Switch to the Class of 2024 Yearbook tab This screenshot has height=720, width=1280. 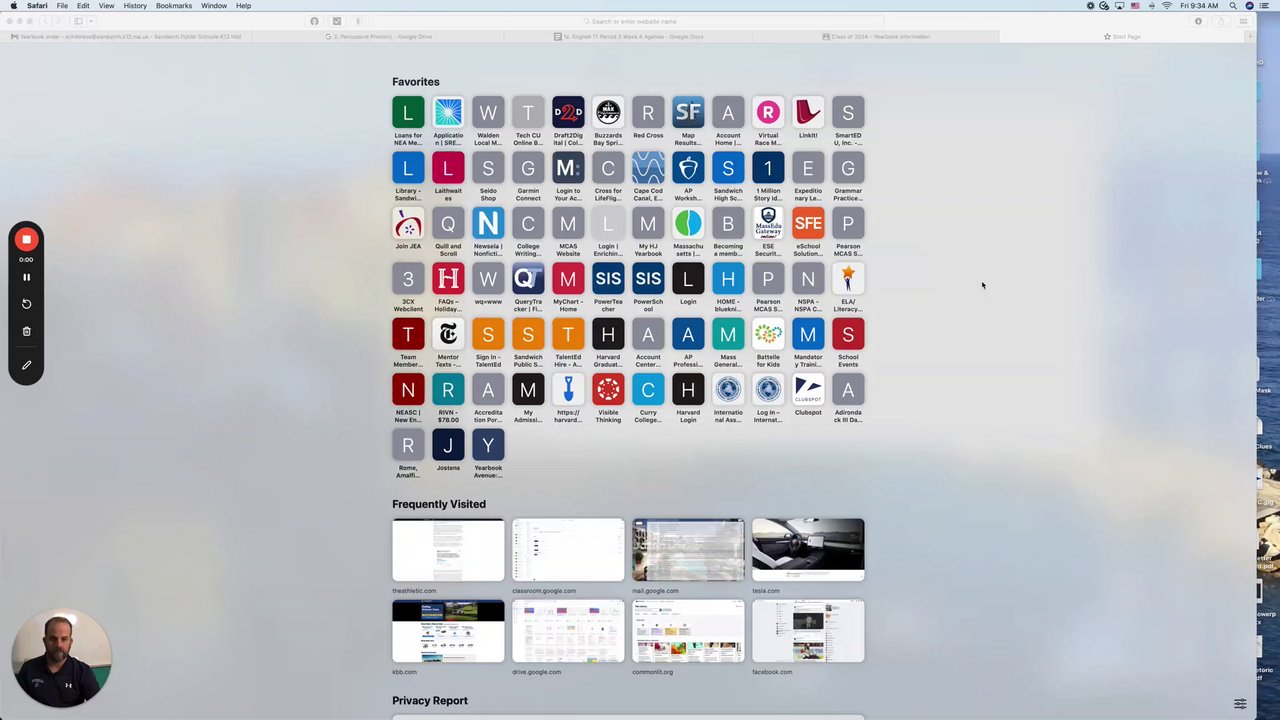tap(876, 37)
